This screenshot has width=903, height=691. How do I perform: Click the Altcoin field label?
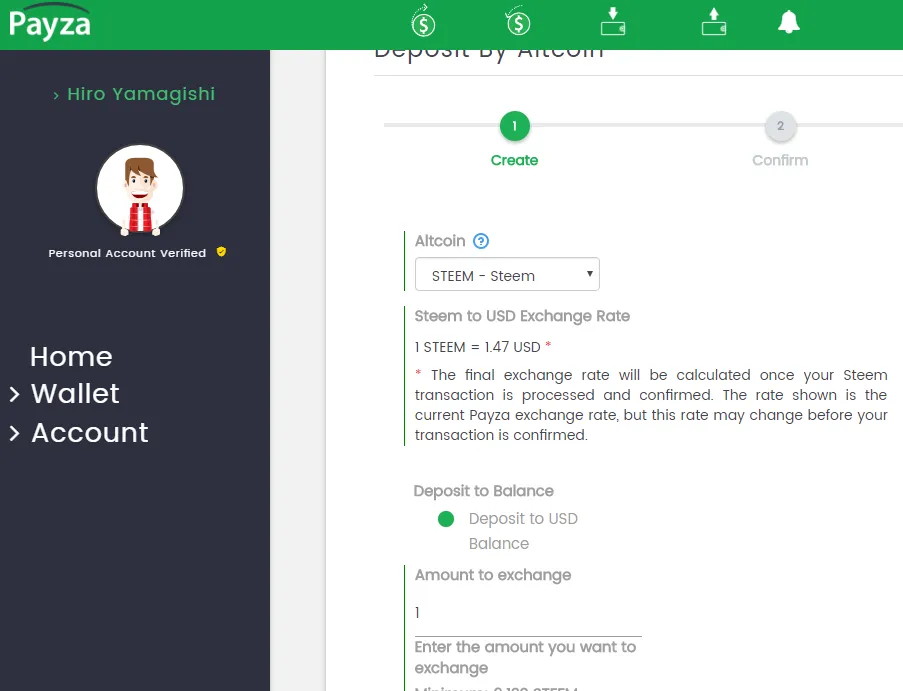440,241
